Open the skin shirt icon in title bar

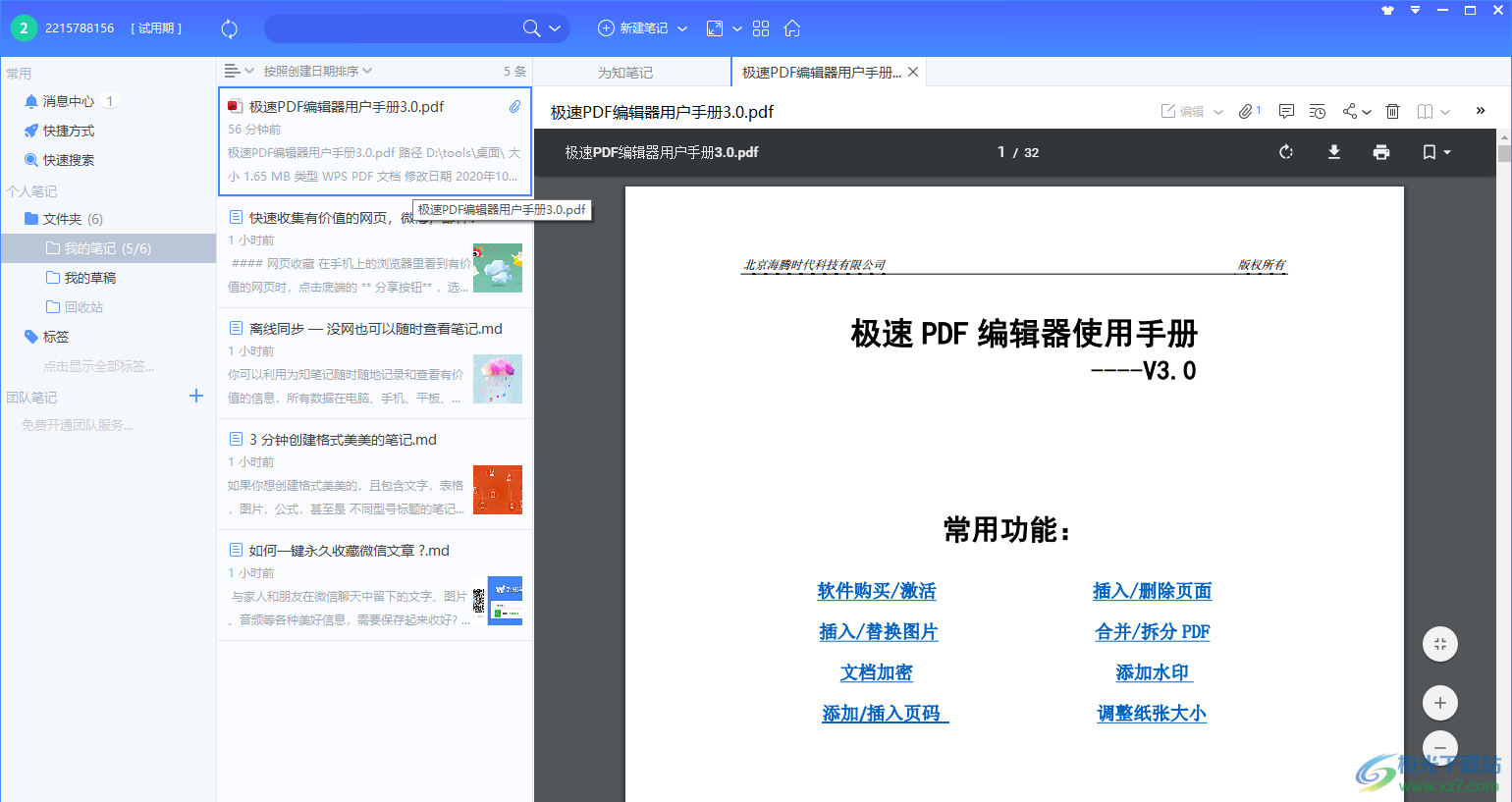[1387, 10]
